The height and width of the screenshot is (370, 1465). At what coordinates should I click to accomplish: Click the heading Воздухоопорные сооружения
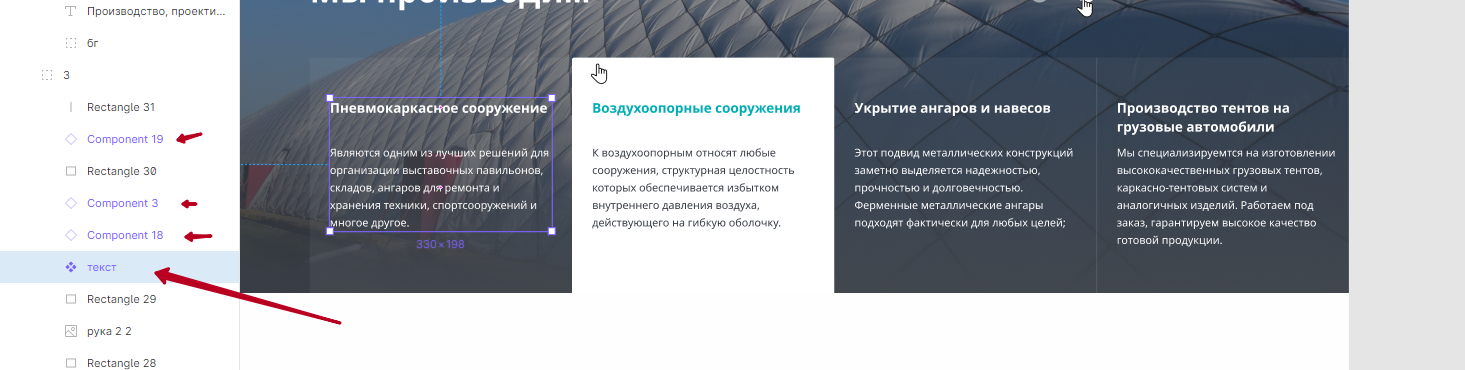point(696,108)
